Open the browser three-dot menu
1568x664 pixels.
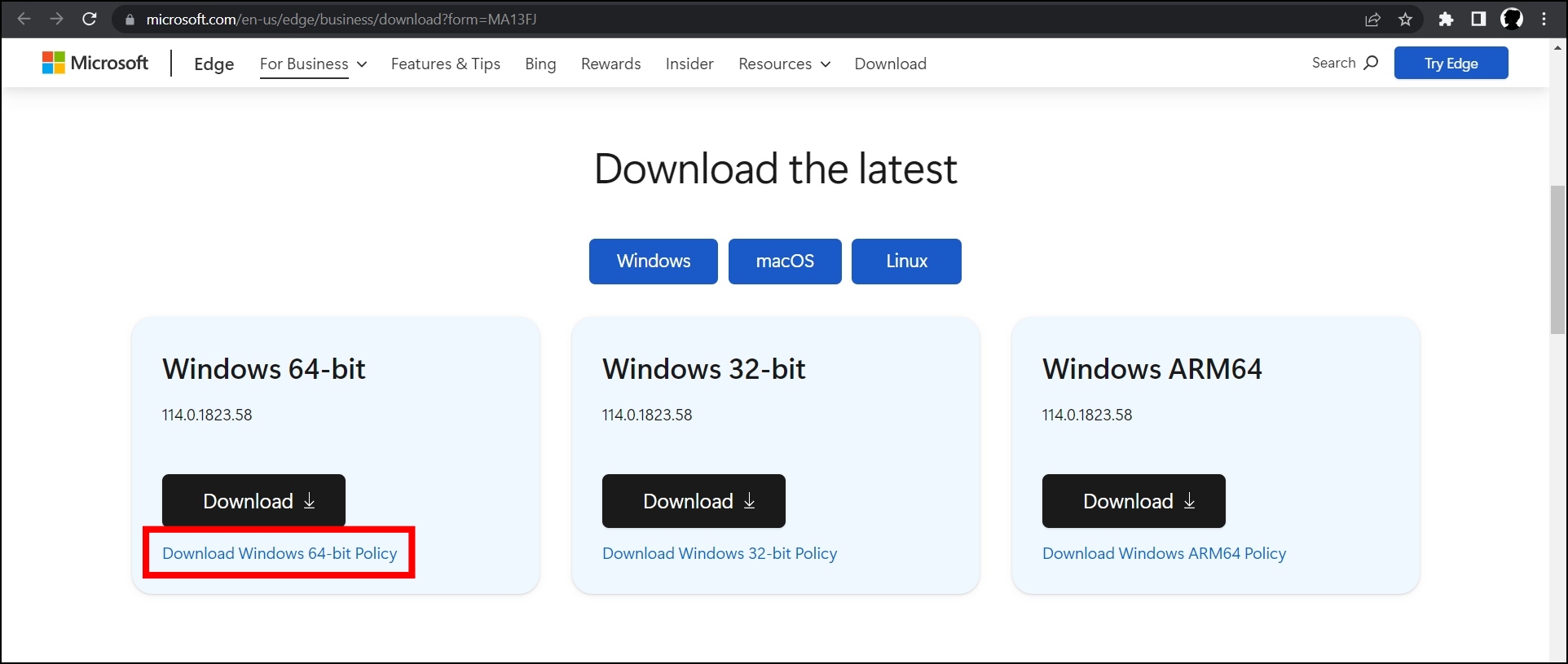tap(1544, 20)
